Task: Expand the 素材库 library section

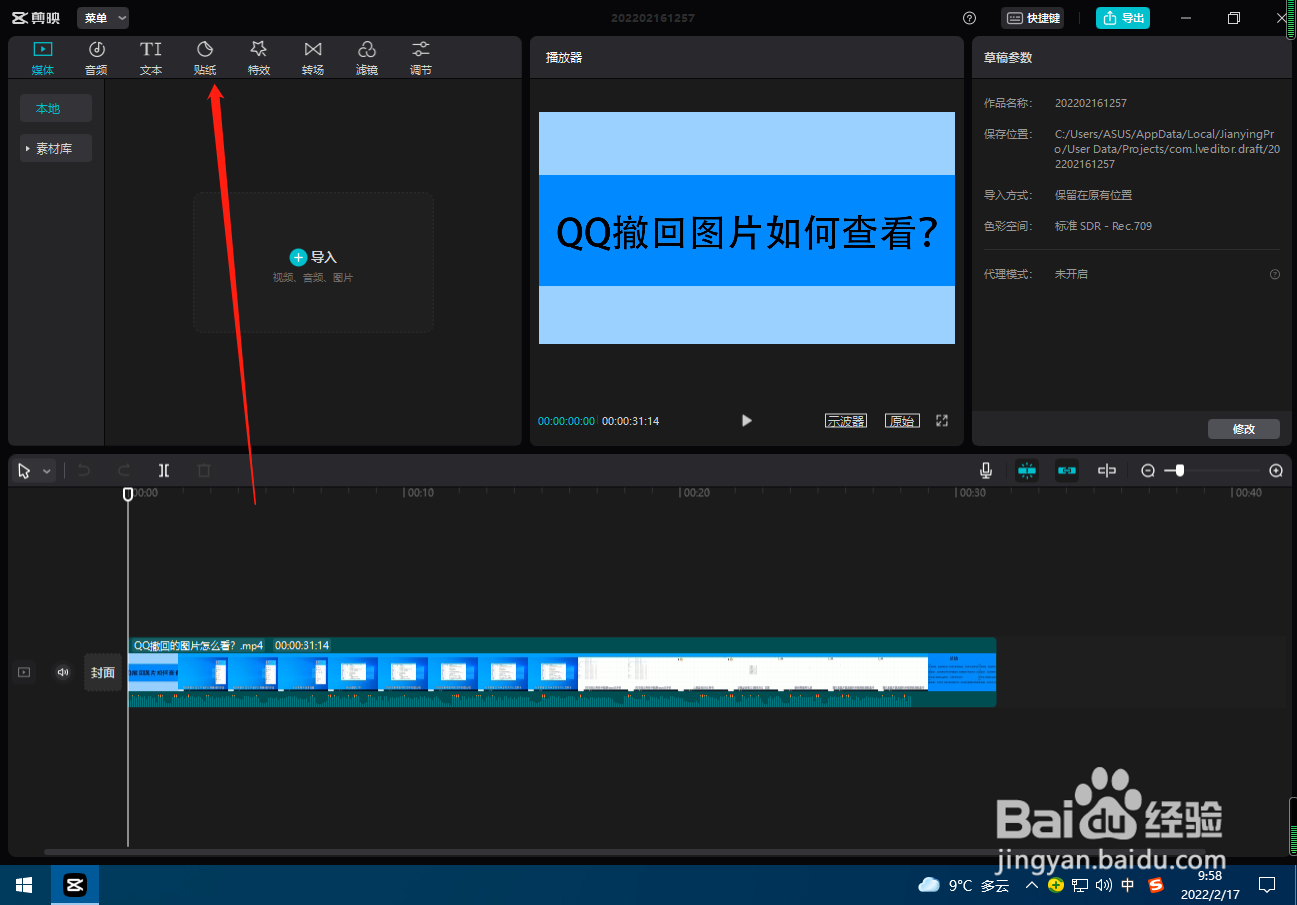Action: coord(56,148)
